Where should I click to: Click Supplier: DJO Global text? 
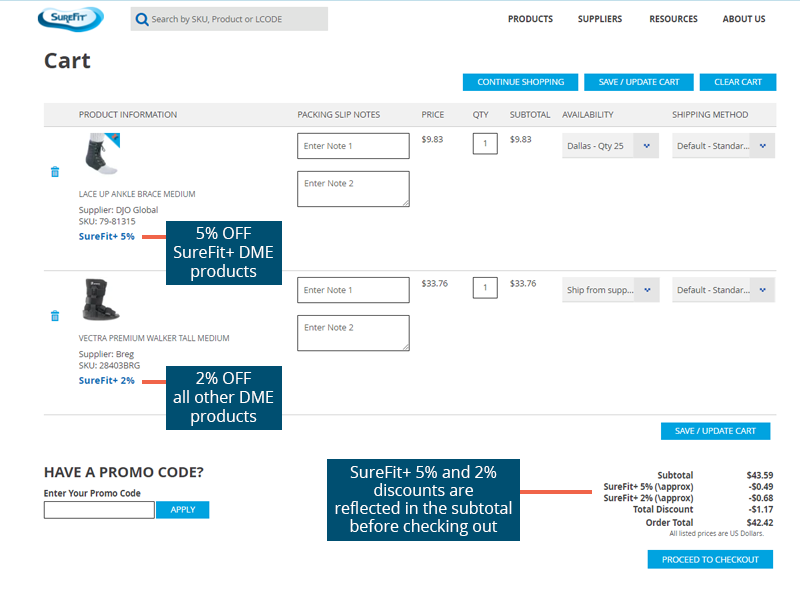click(x=118, y=210)
